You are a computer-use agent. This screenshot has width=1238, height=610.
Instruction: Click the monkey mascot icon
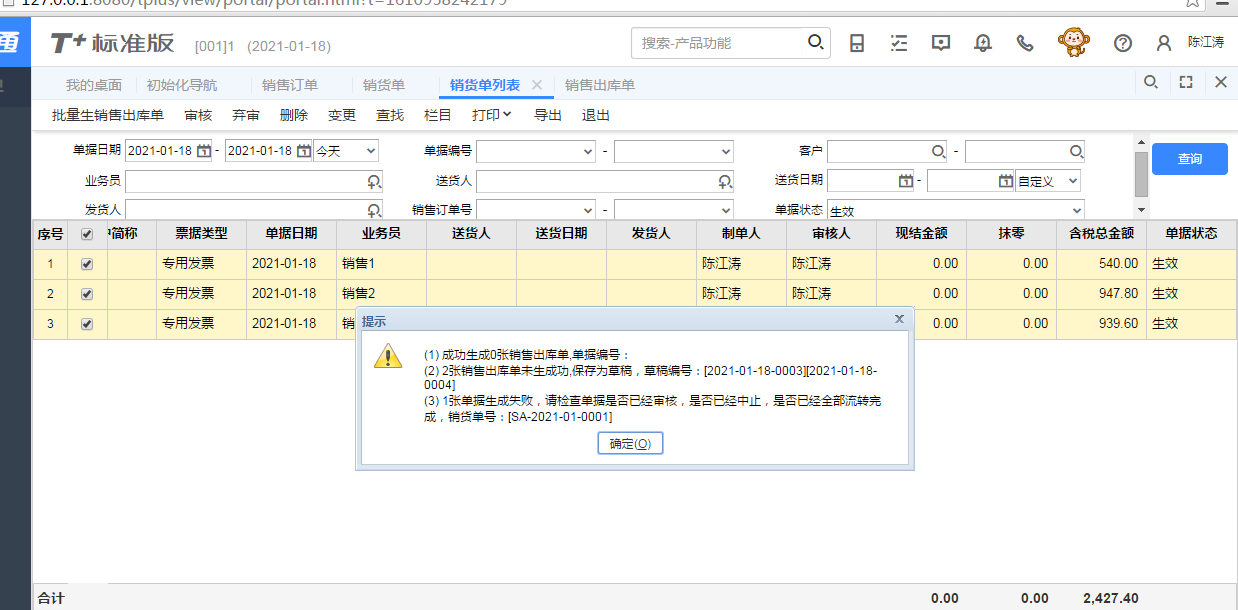(x=1073, y=42)
